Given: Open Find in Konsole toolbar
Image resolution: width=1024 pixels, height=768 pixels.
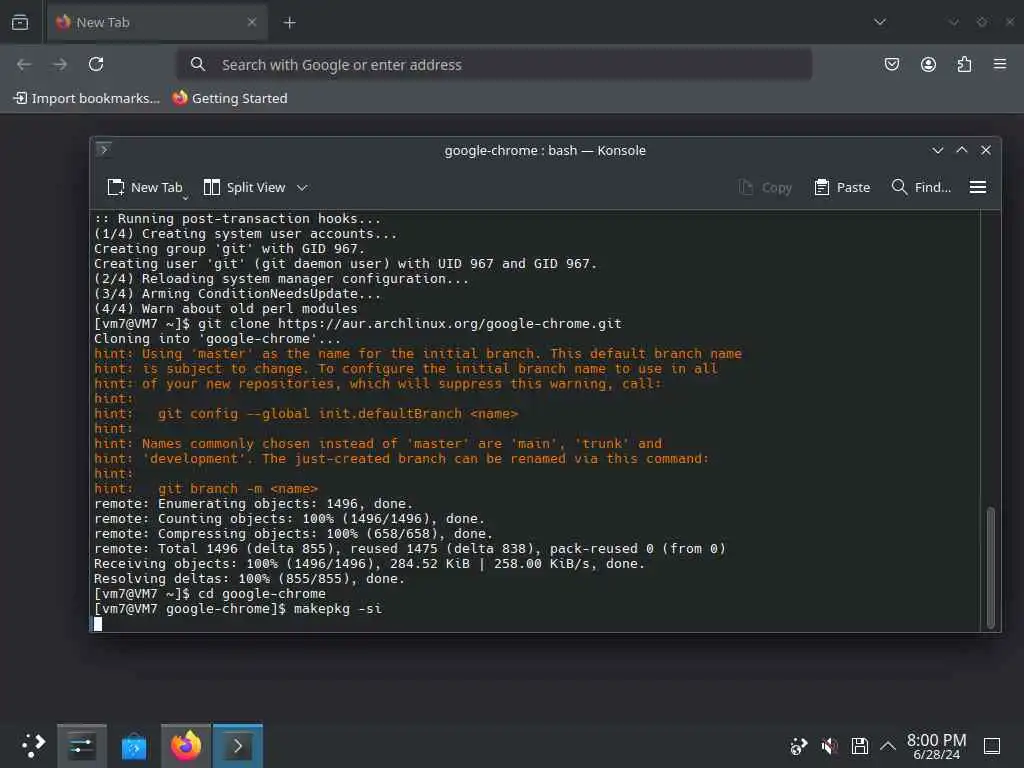Looking at the screenshot, I should [921, 187].
